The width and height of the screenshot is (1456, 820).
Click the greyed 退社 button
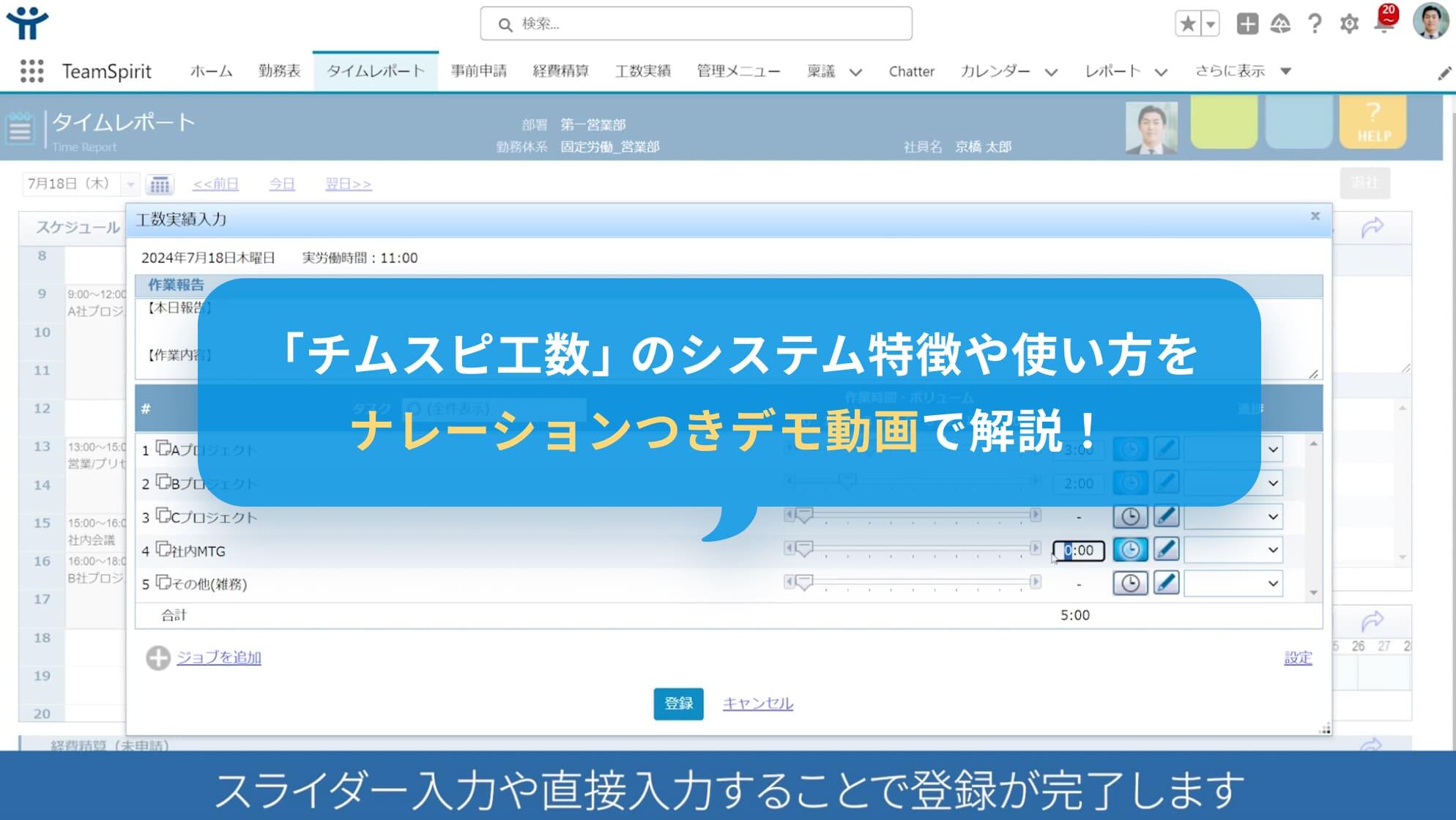1364,182
